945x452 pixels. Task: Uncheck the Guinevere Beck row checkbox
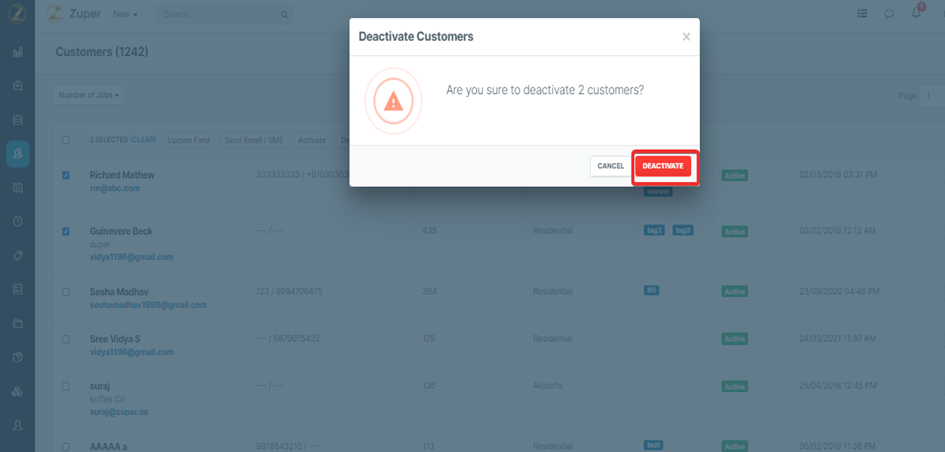pos(66,231)
